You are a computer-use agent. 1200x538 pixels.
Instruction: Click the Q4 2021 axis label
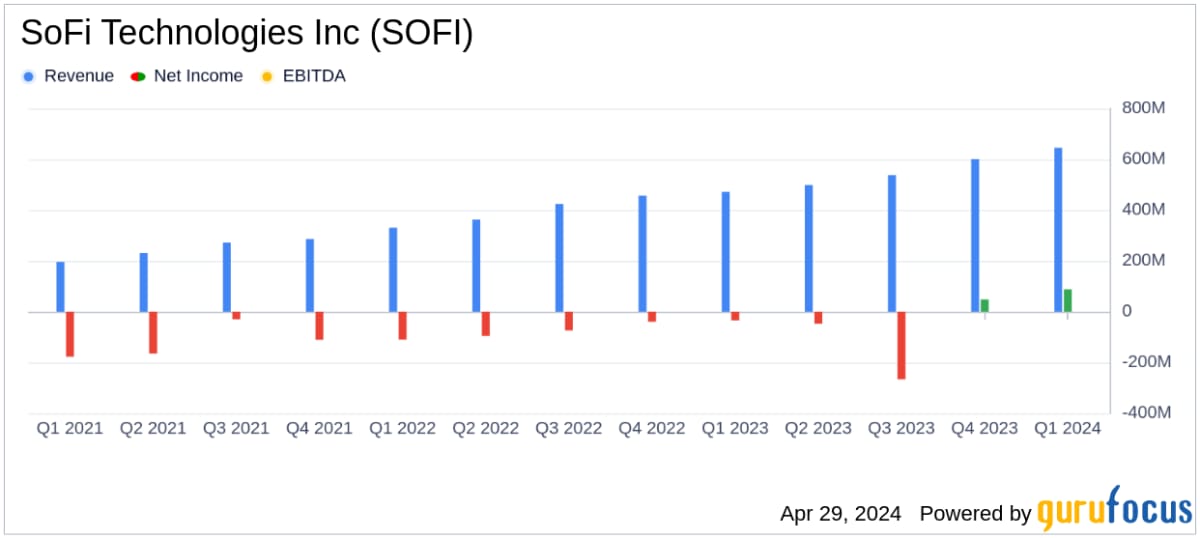click(x=319, y=428)
